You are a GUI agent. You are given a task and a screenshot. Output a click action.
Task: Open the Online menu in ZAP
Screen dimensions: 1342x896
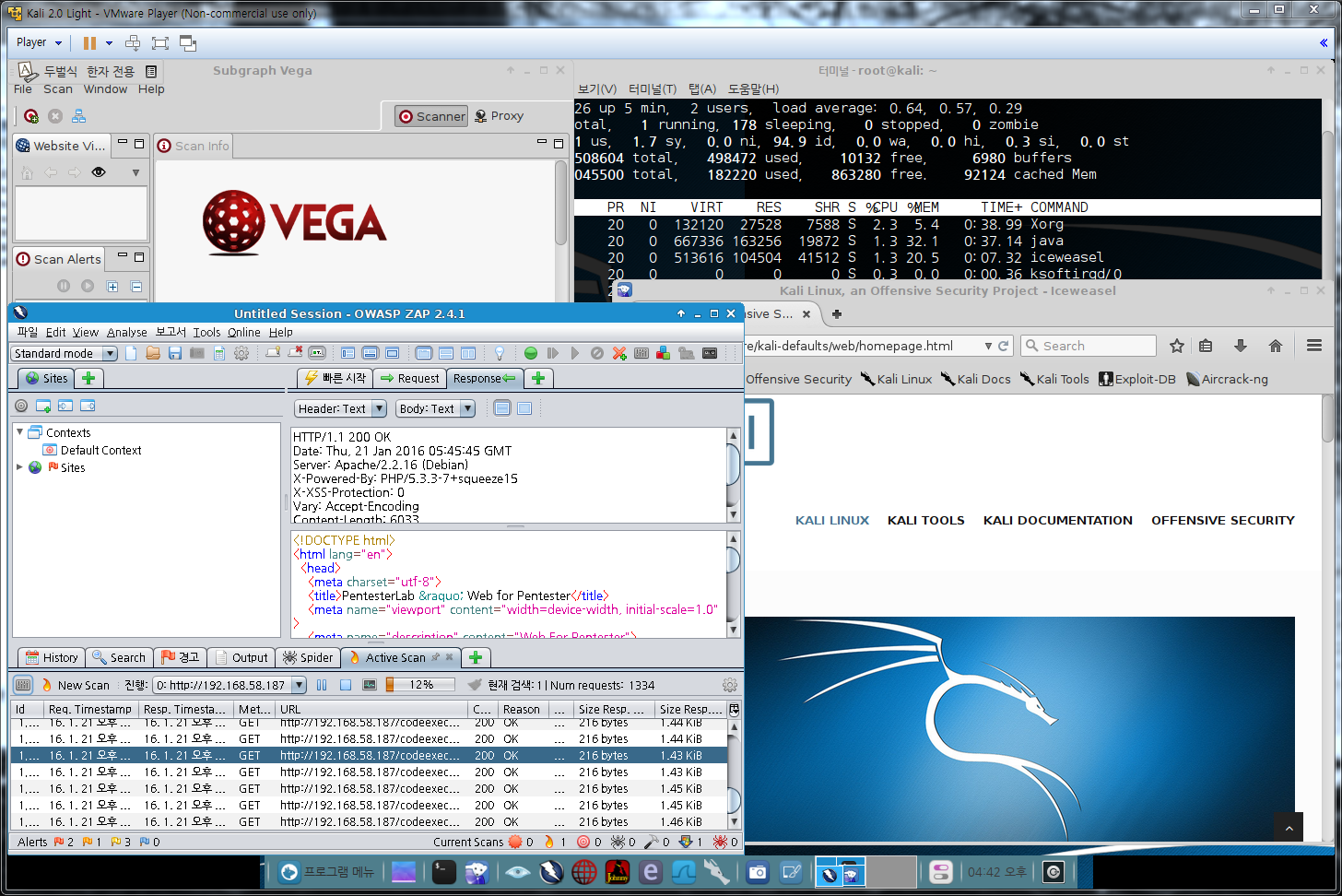[244, 332]
